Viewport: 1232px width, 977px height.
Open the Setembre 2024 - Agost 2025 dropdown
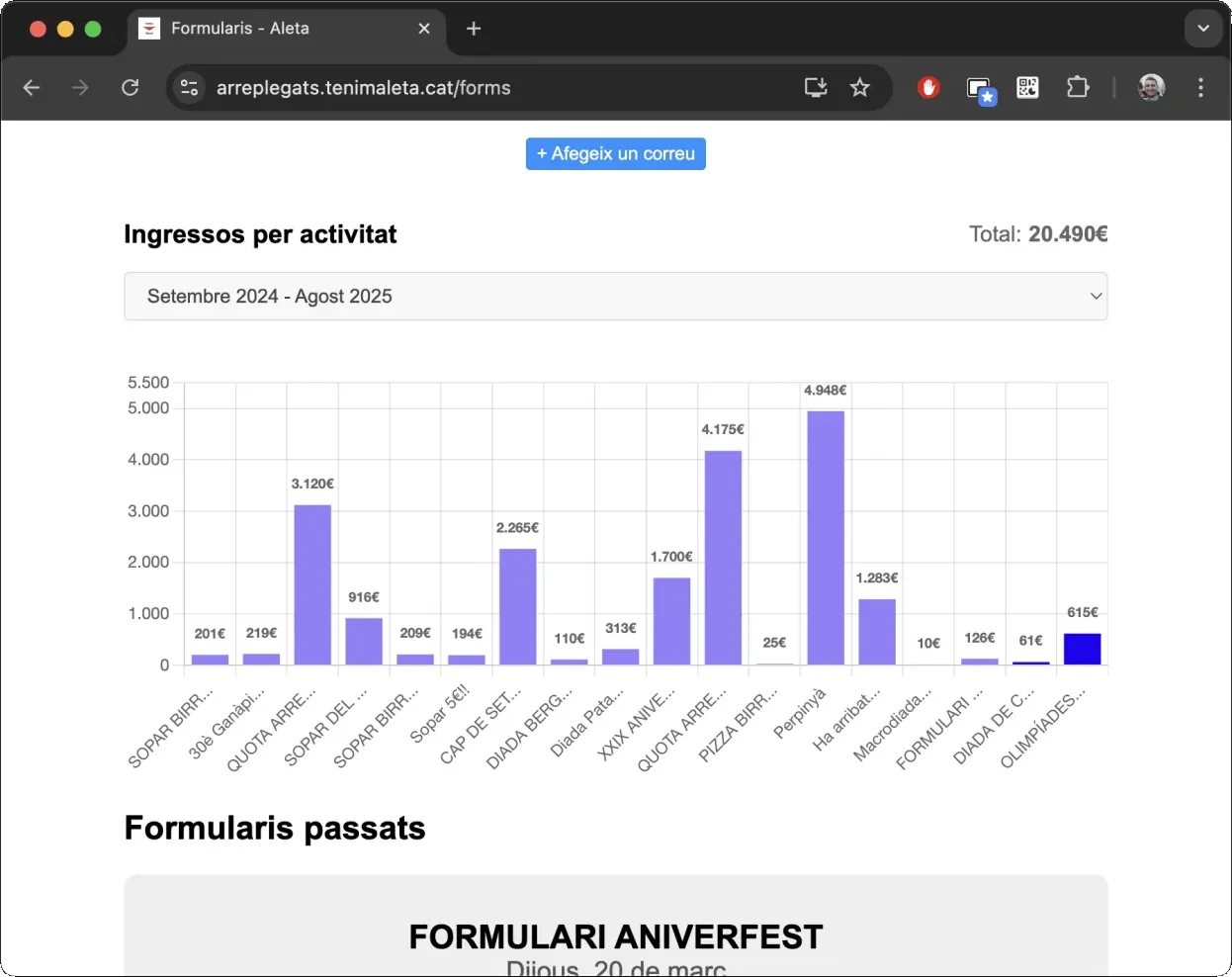click(x=616, y=297)
